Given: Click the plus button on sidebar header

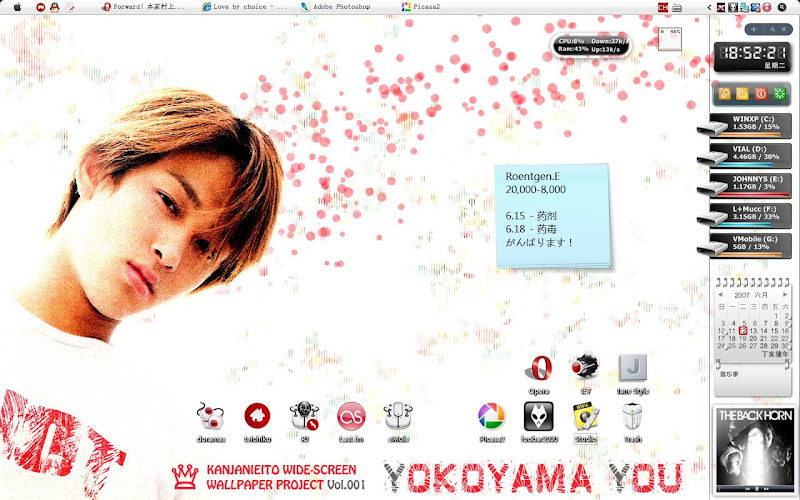Looking at the screenshot, I should coord(753,30).
